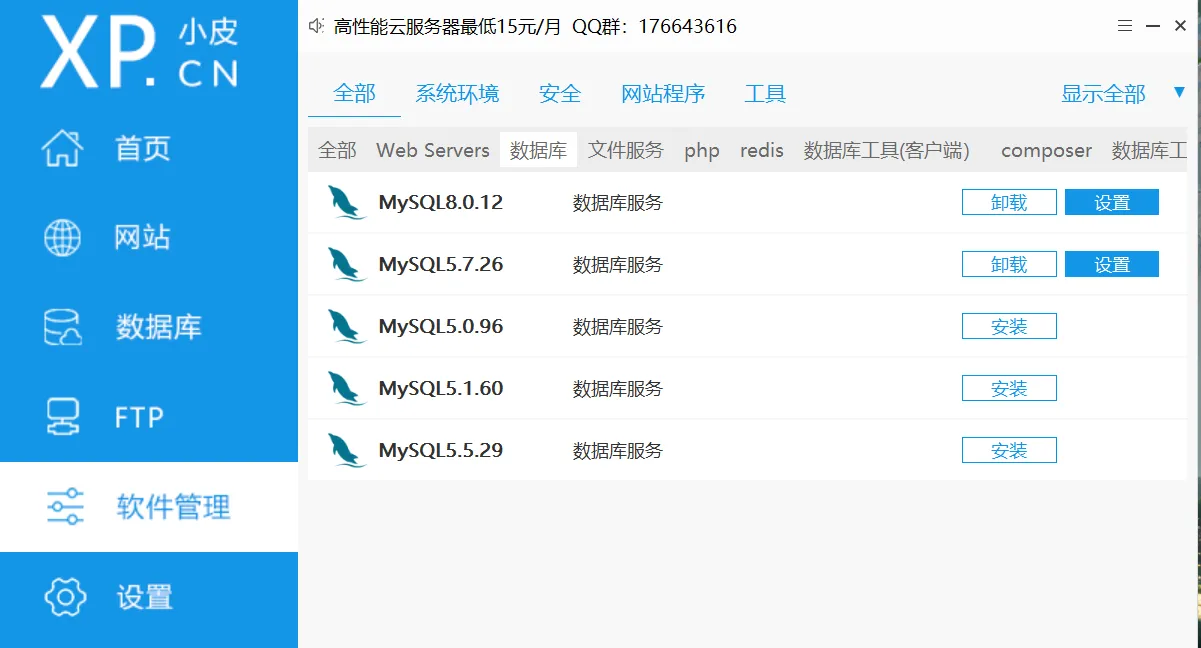1201x648 pixels.
Task: Click 数据库服务 label in MySQL8.0.12 row
Action: pos(618,203)
